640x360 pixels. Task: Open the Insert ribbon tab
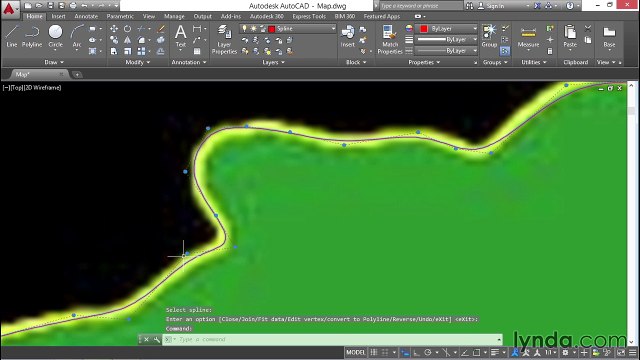(x=58, y=16)
